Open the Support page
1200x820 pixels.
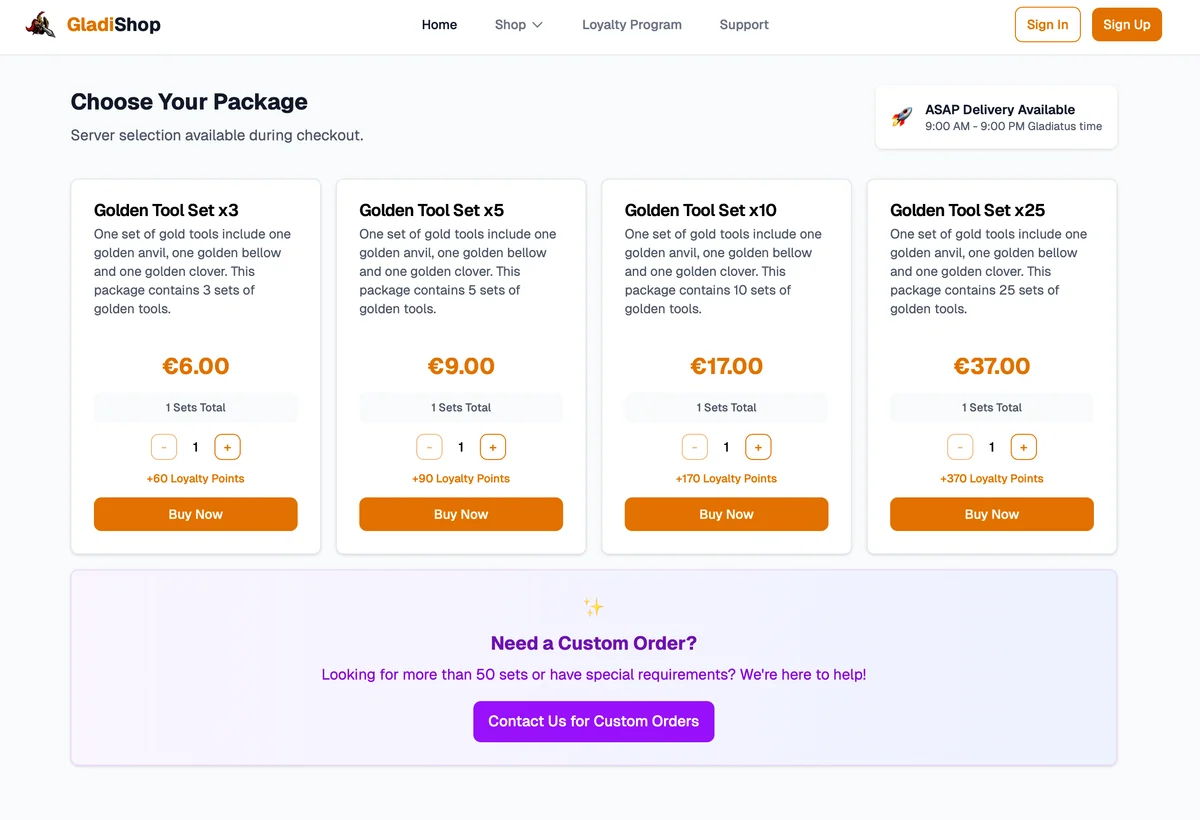pos(744,25)
